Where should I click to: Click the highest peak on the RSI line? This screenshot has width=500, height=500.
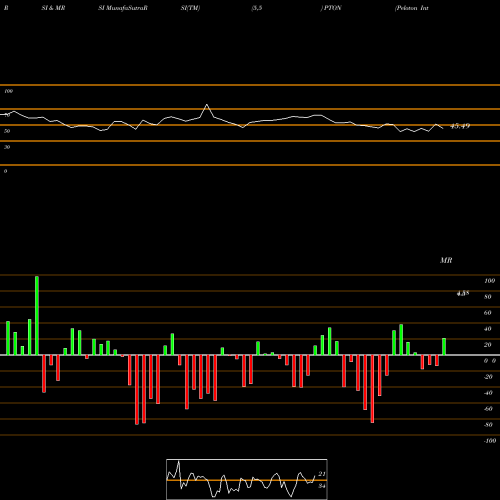(x=207, y=105)
